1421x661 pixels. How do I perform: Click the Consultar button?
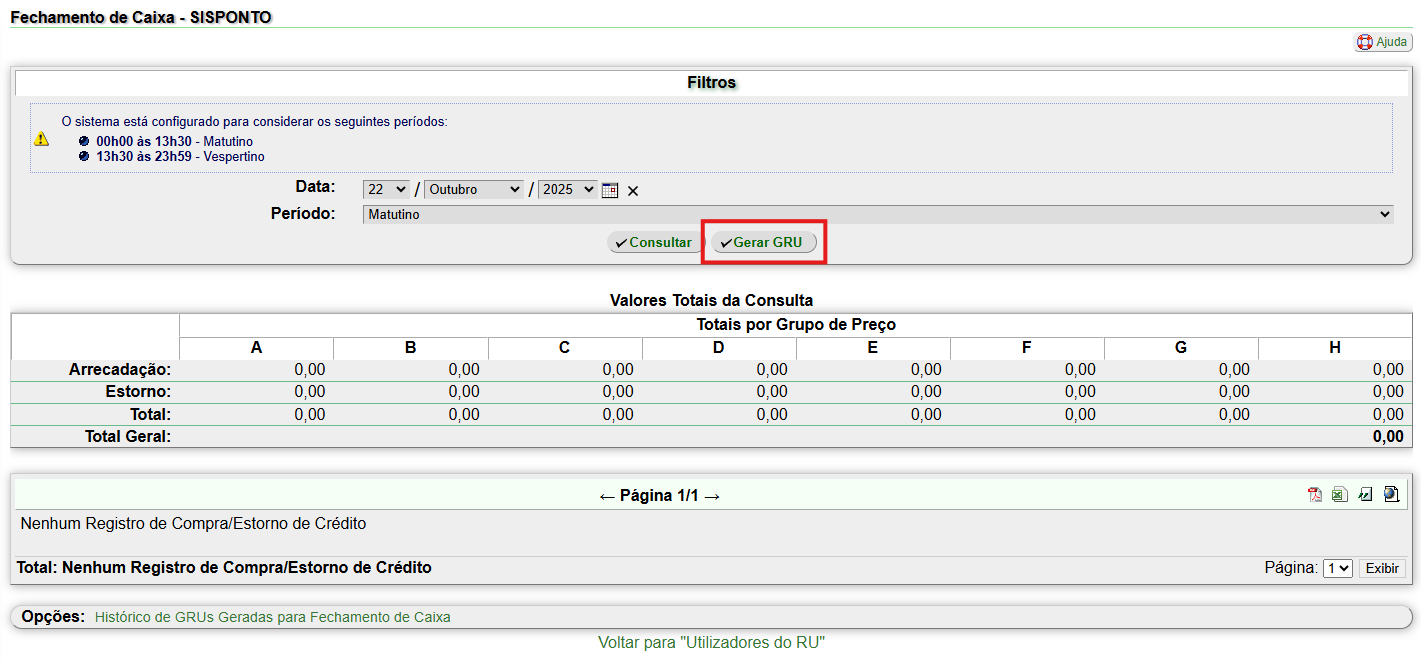pyautogui.click(x=655, y=243)
